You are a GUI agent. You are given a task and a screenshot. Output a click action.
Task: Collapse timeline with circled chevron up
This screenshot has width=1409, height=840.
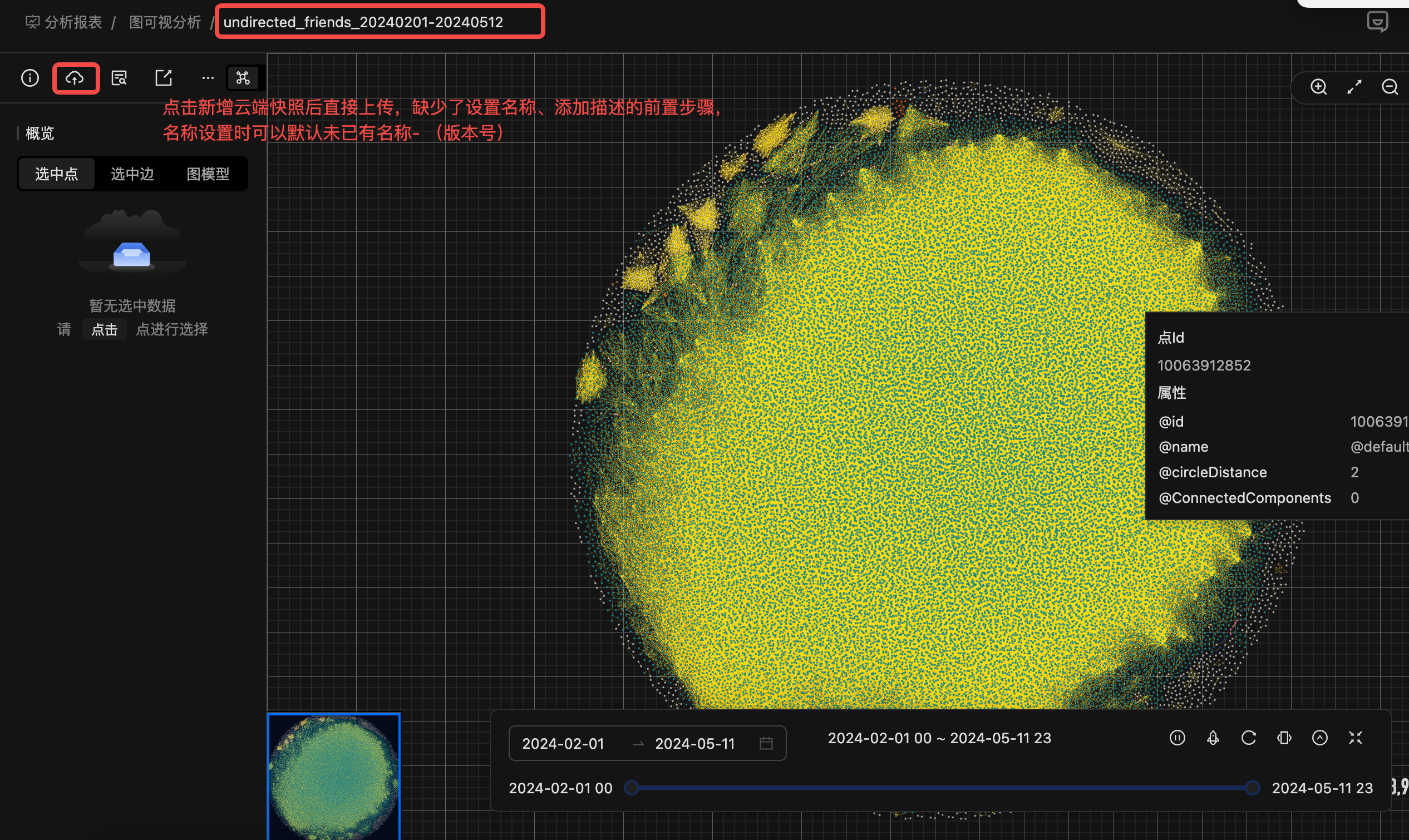point(1319,738)
